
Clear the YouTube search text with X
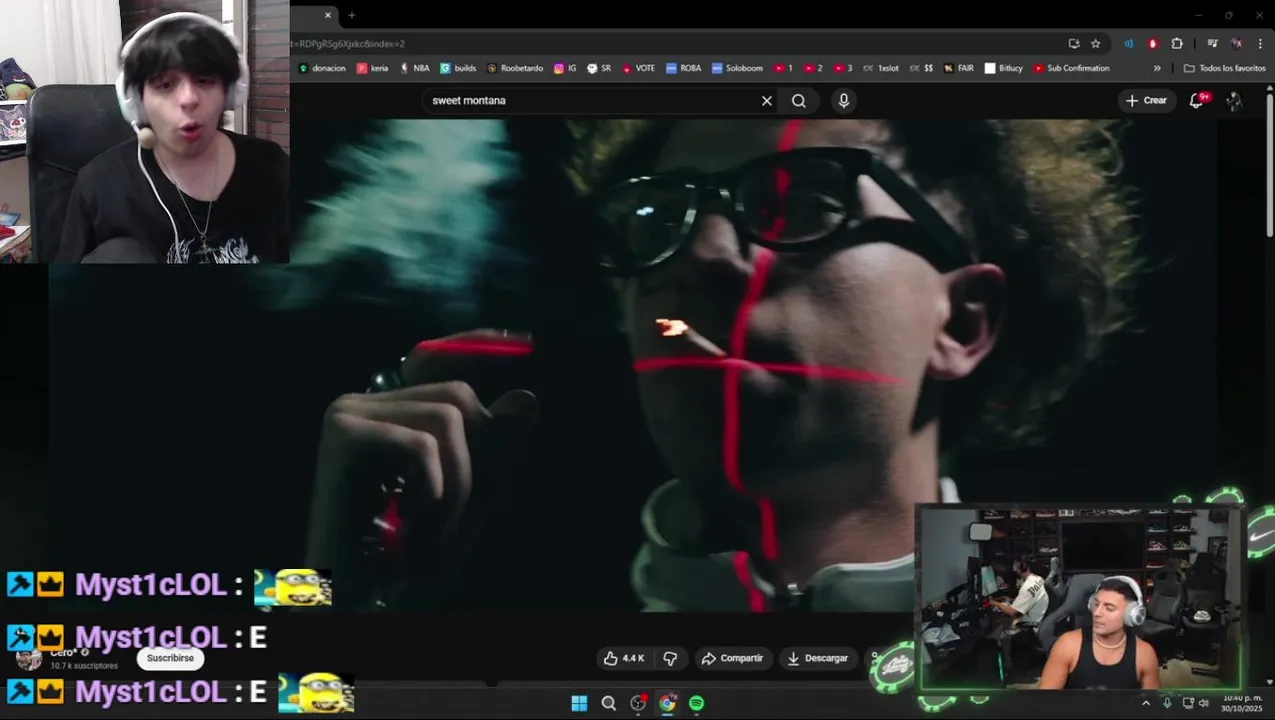767,101
